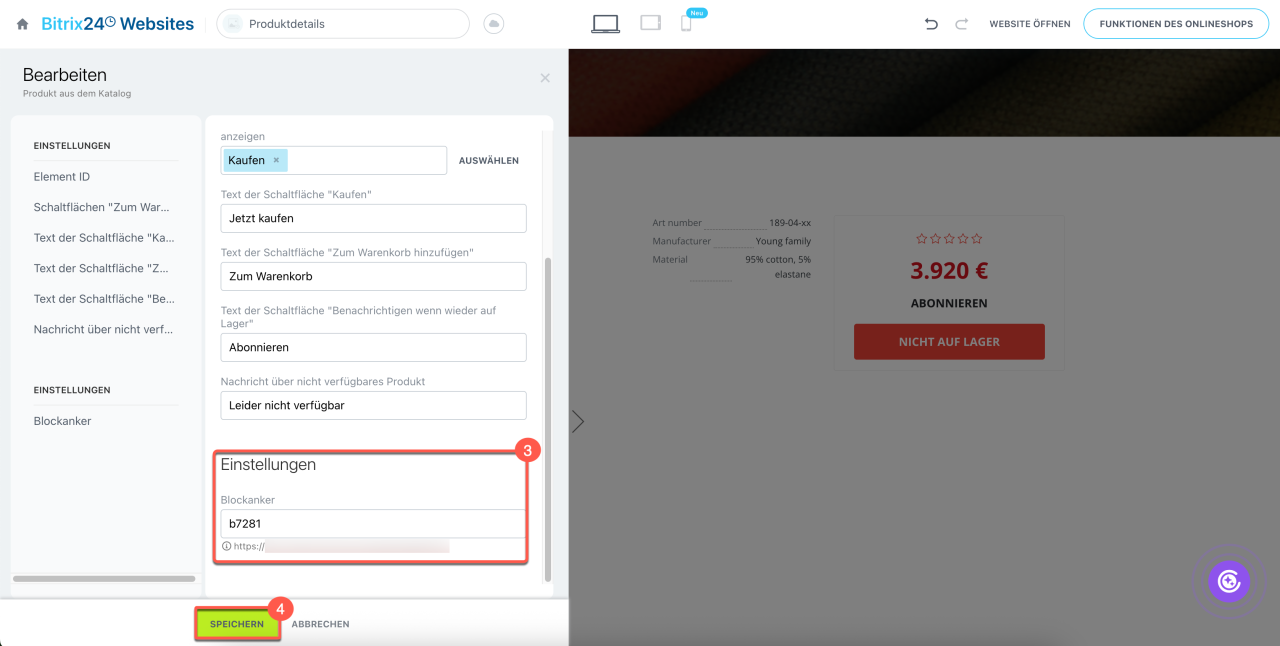The height and width of the screenshot is (646, 1280).
Task: Click the info icon under Blockanker
Action: click(226, 546)
